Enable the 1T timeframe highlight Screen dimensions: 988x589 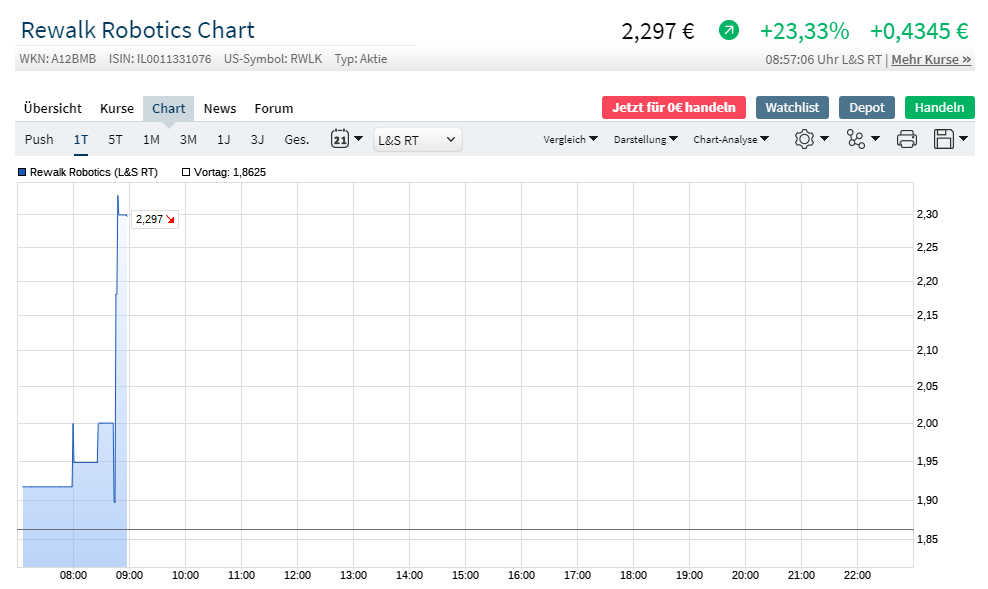pos(80,139)
